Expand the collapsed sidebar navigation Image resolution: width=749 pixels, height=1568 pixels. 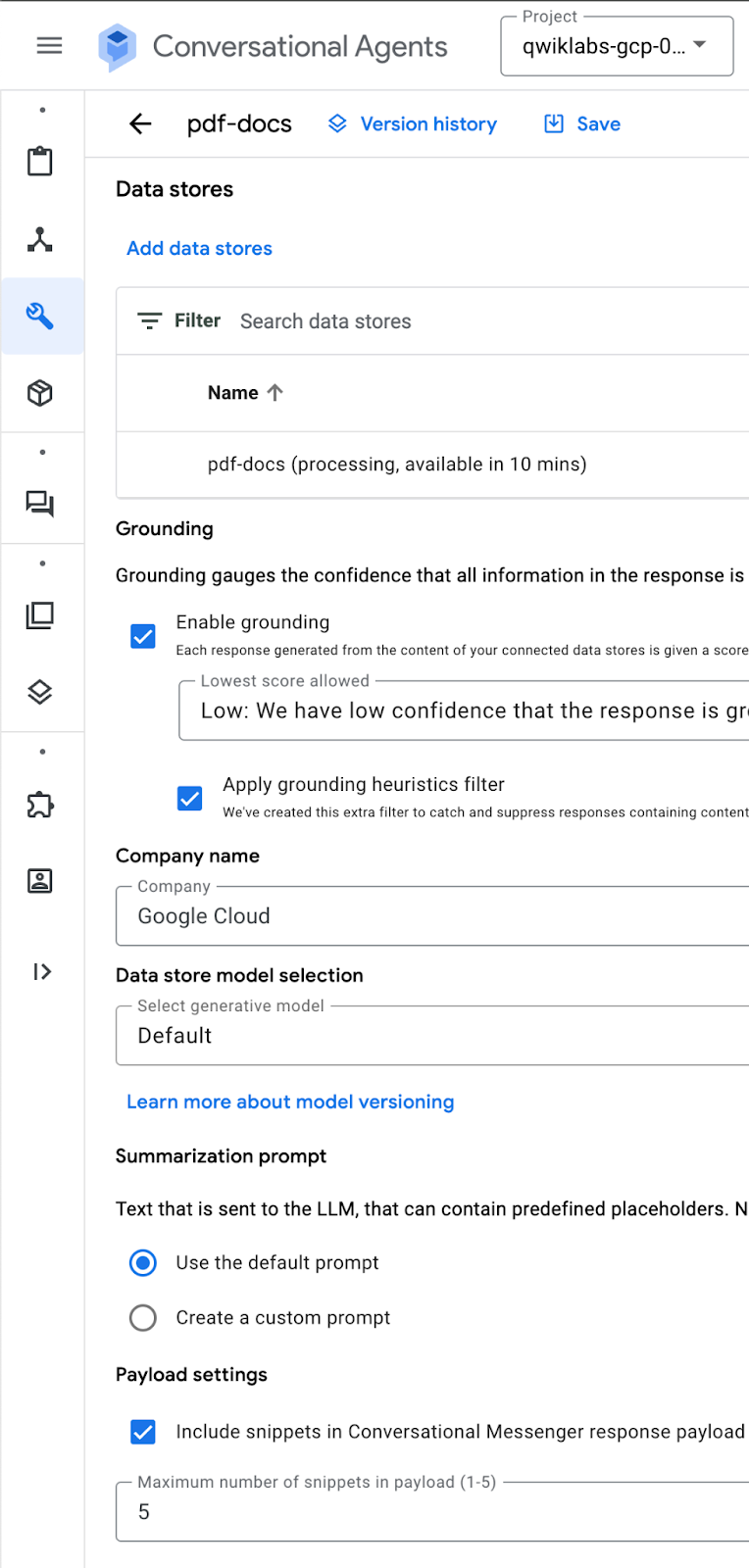pyautogui.click(x=41, y=971)
